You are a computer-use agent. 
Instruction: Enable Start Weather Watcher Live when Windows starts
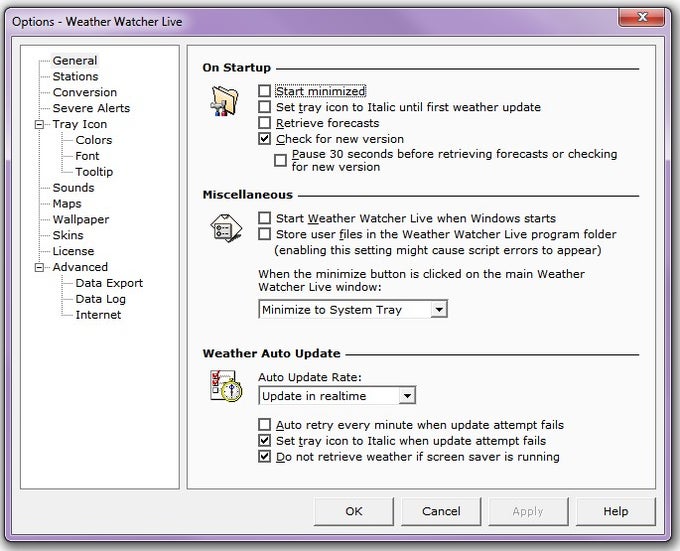click(265, 218)
